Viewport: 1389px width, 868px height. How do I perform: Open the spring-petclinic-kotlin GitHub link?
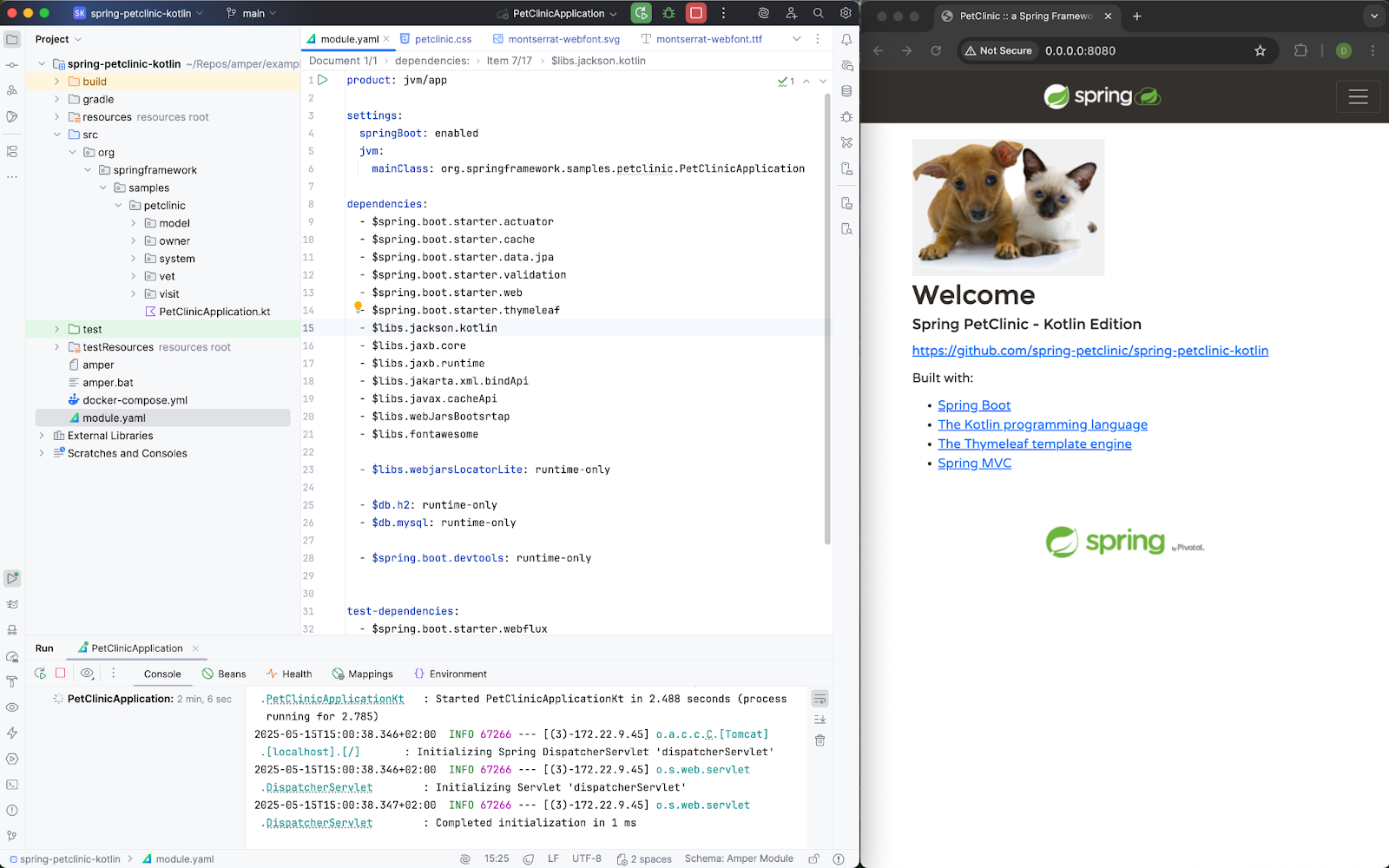(x=1089, y=351)
